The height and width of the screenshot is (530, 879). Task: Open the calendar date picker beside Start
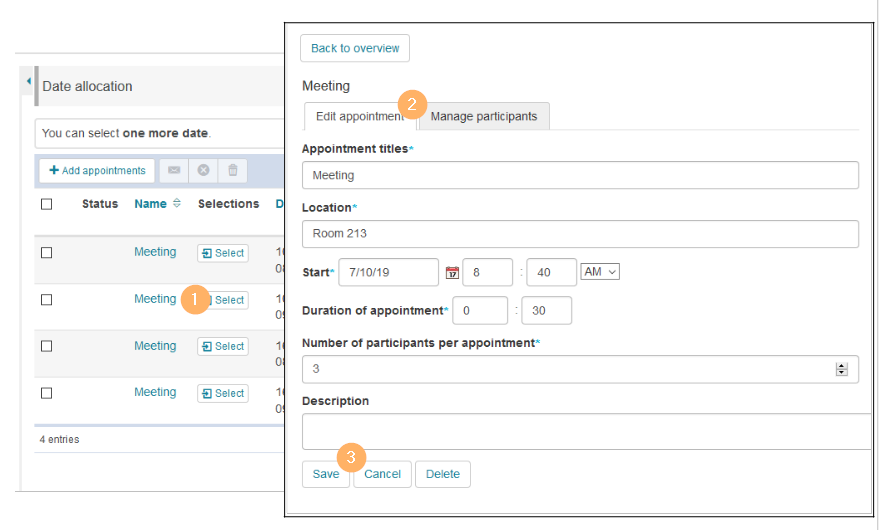tap(451, 273)
